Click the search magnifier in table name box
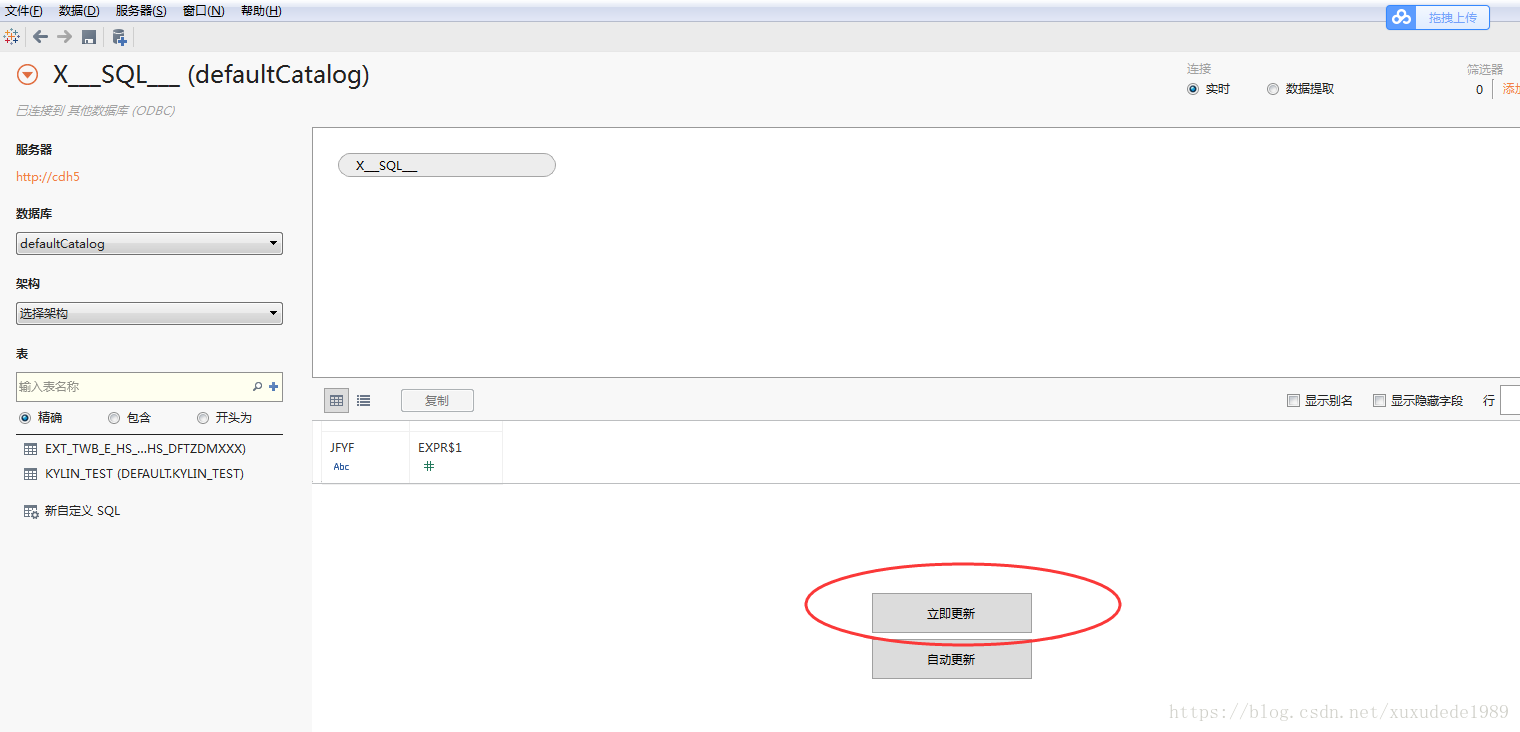The height and width of the screenshot is (732, 1520). pyautogui.click(x=257, y=386)
